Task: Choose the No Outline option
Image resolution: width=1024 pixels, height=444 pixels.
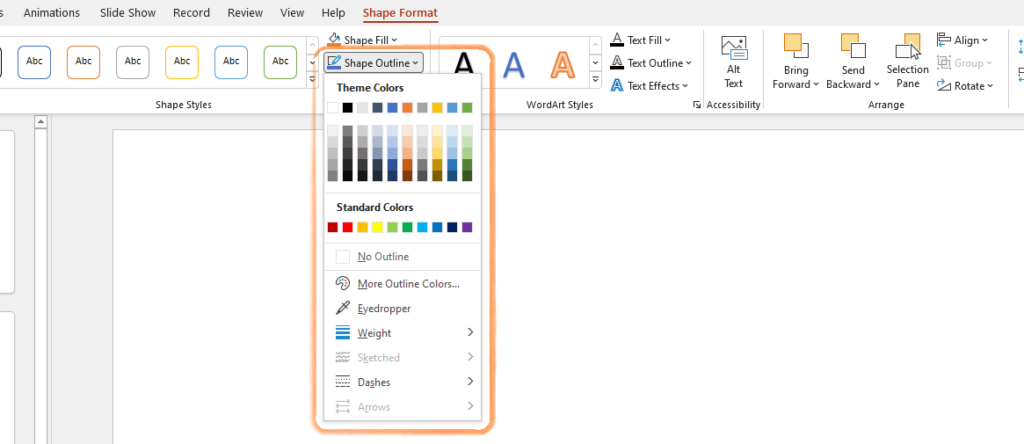Action: pyautogui.click(x=383, y=257)
